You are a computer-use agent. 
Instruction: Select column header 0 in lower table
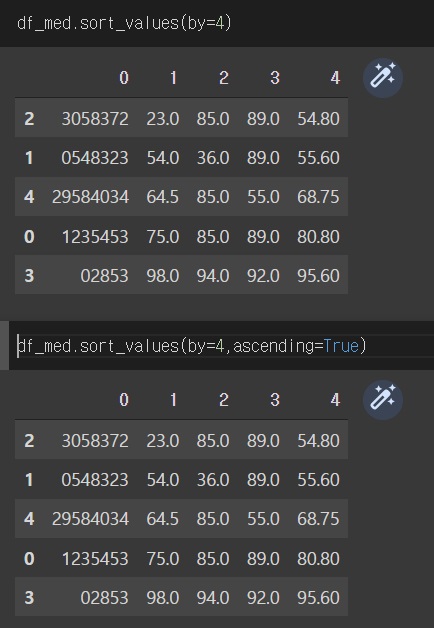pyautogui.click(x=124, y=400)
